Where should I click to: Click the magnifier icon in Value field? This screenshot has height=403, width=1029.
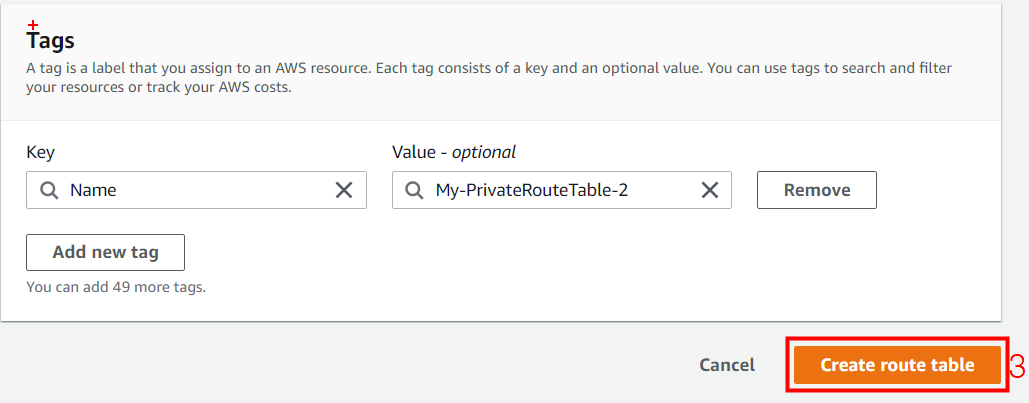point(414,190)
